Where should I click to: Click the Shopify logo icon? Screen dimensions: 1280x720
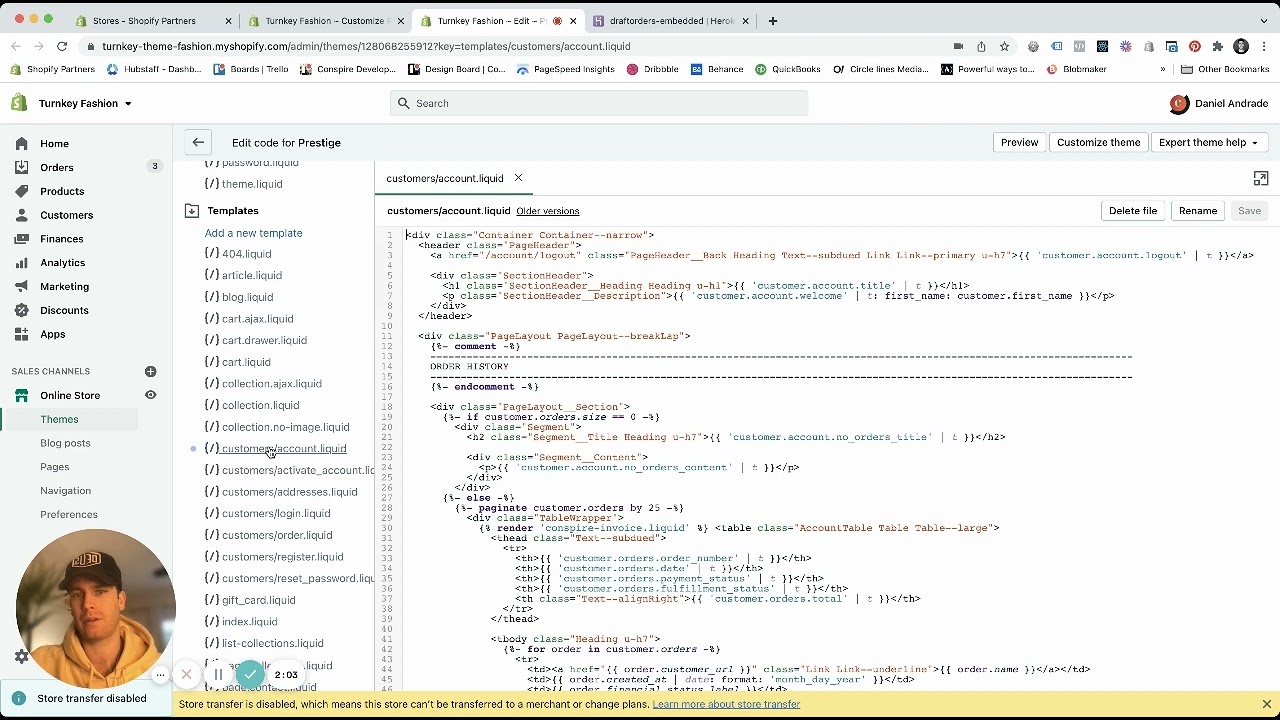click(19, 103)
